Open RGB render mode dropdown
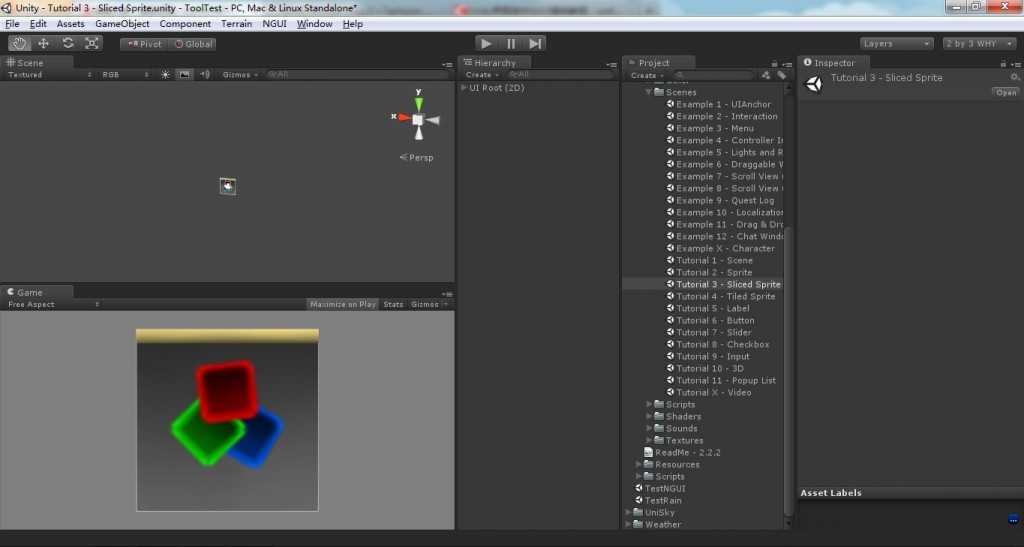The width and height of the screenshot is (1024, 547). pos(125,75)
